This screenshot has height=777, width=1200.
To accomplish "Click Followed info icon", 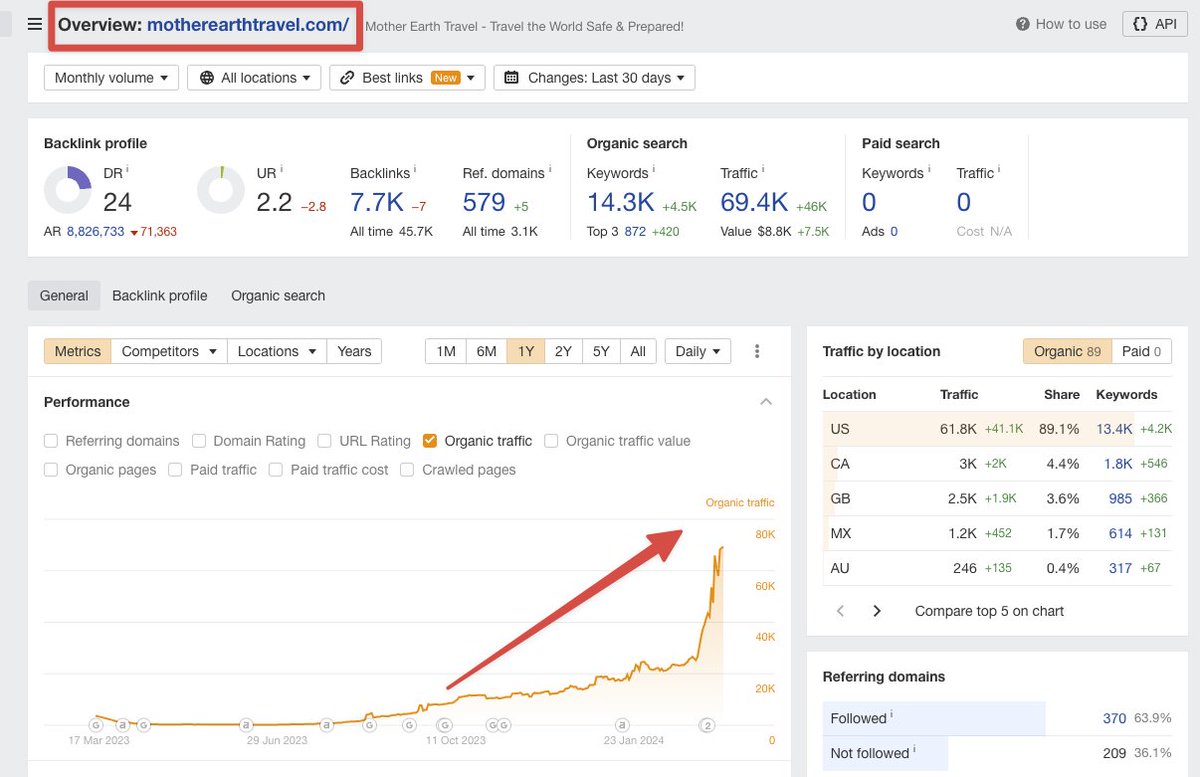I will (x=891, y=715).
